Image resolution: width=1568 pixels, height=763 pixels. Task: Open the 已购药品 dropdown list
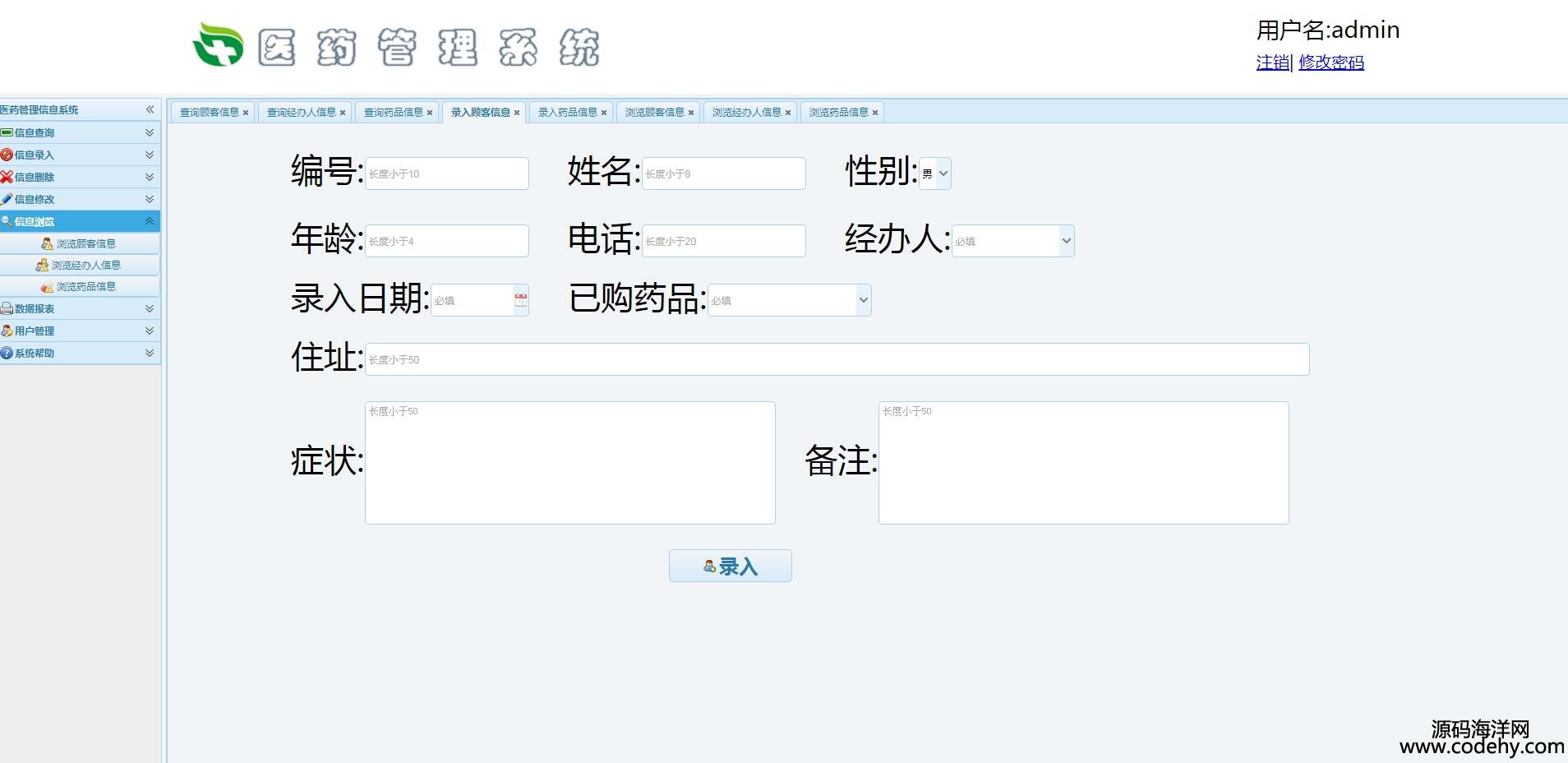[x=789, y=300]
